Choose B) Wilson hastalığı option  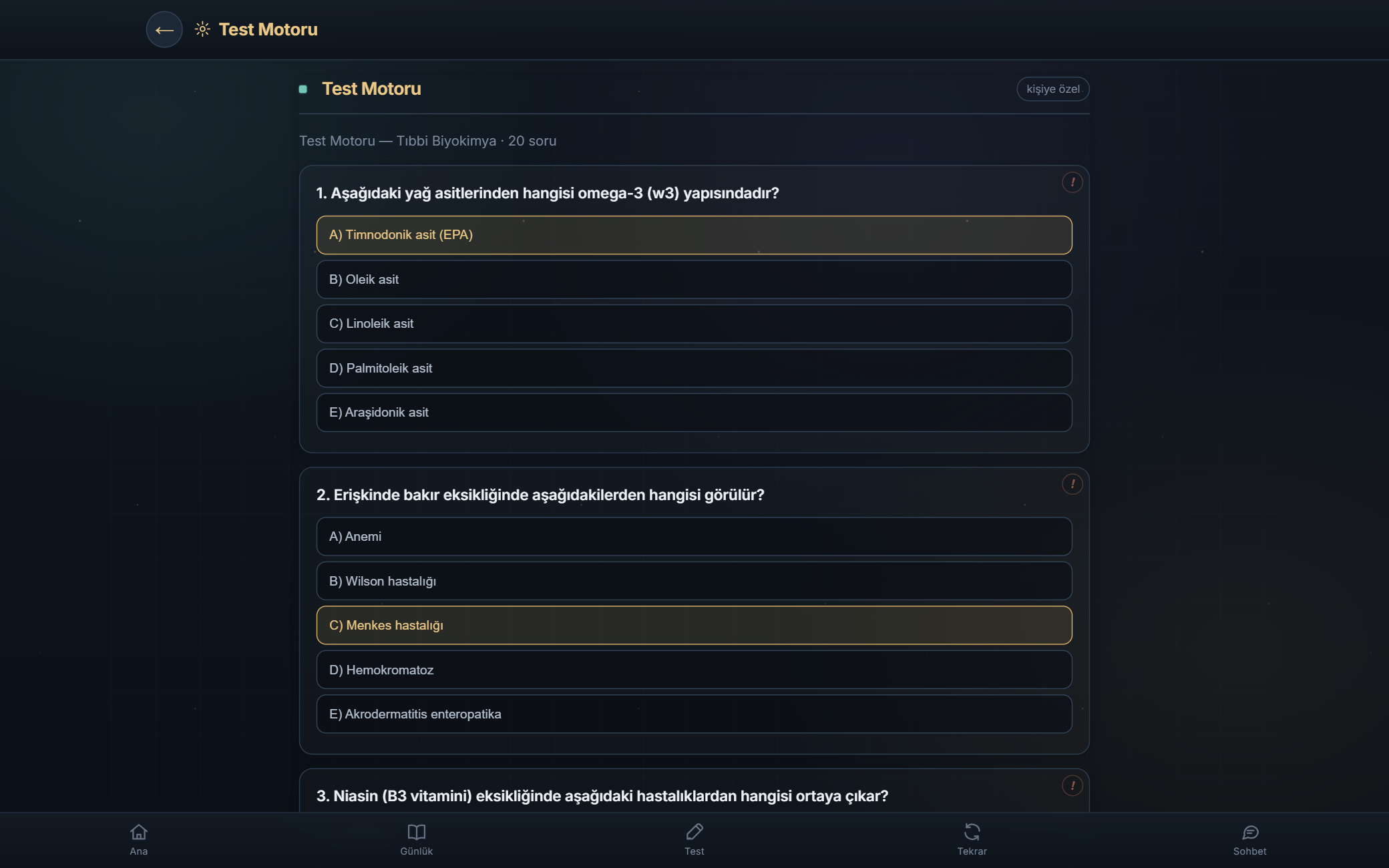click(x=694, y=581)
